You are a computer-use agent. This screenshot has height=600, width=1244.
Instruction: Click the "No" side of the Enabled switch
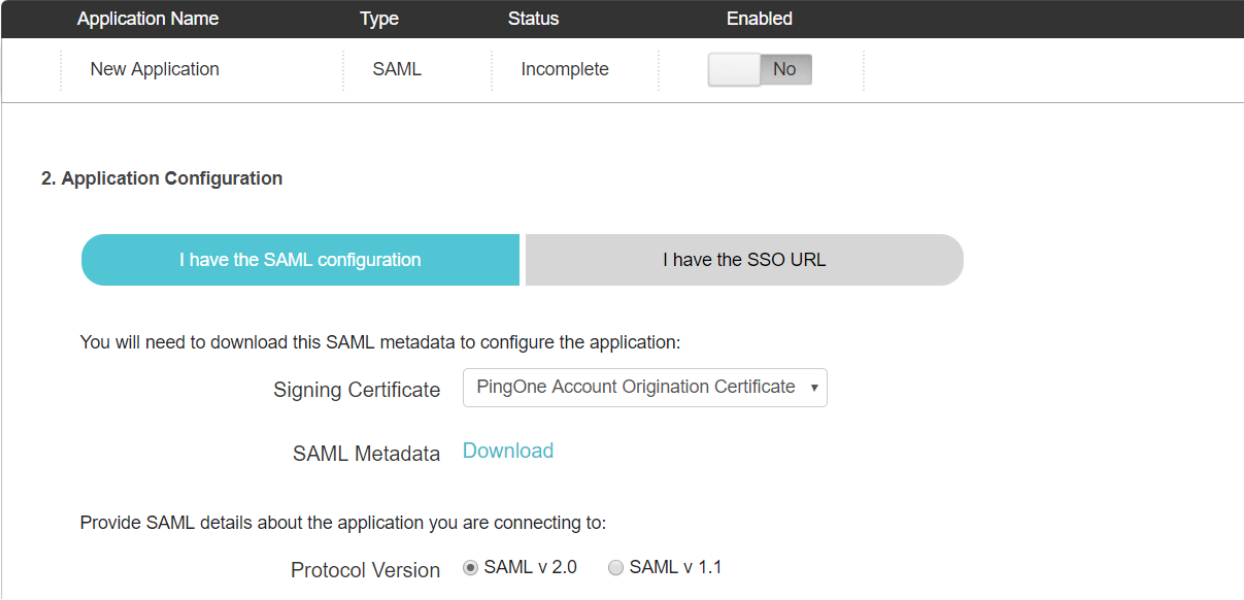(x=784, y=69)
